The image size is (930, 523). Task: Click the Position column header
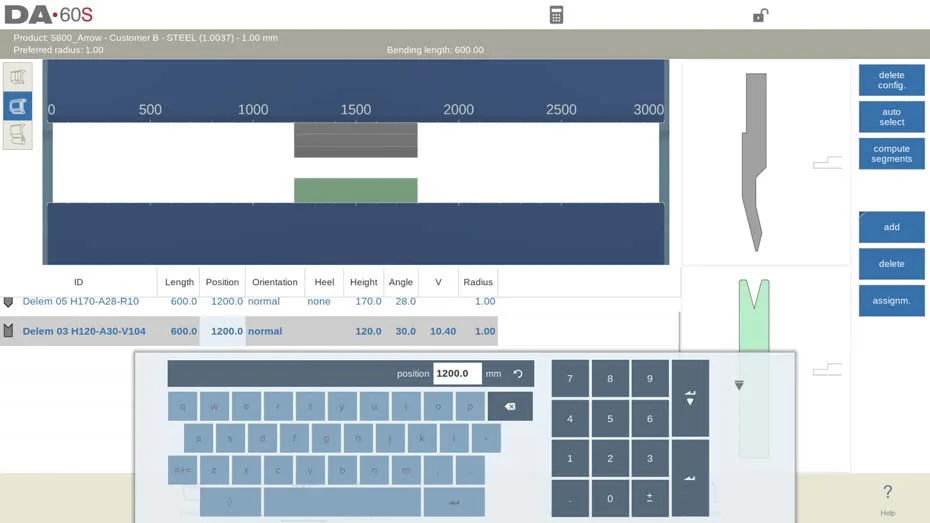222,282
